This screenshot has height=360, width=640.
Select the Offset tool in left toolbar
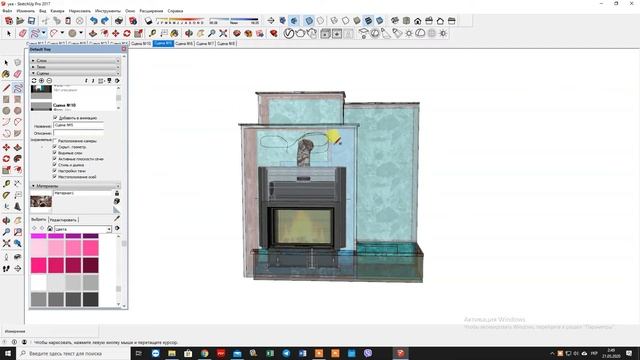[18, 170]
